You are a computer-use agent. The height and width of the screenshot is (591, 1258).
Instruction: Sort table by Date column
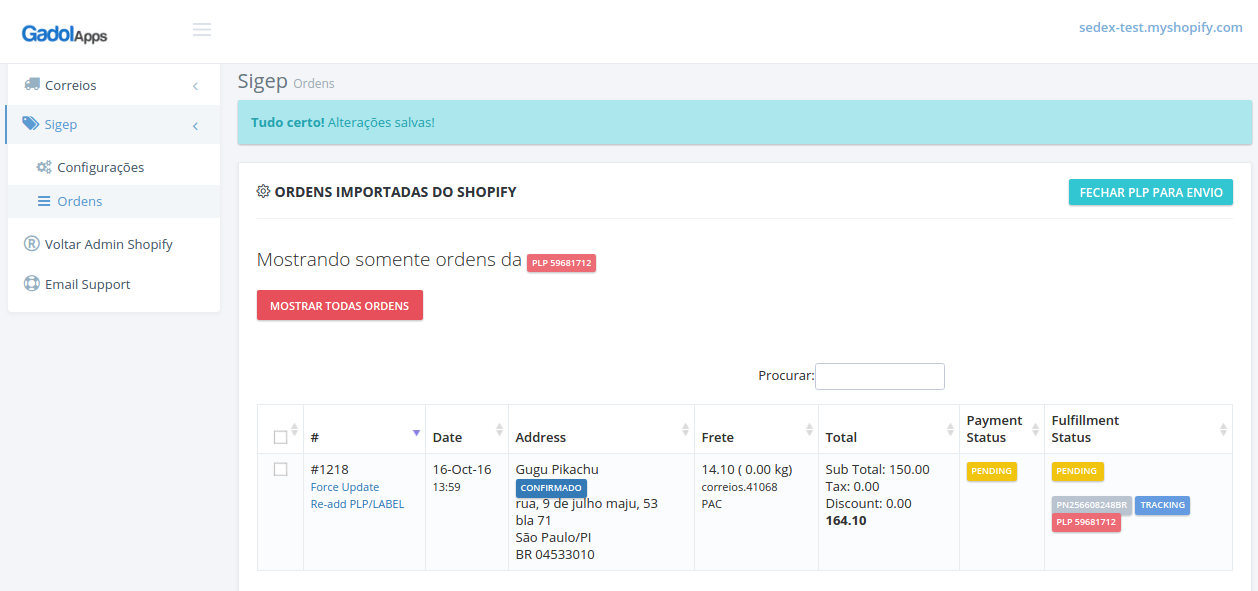tap(467, 429)
